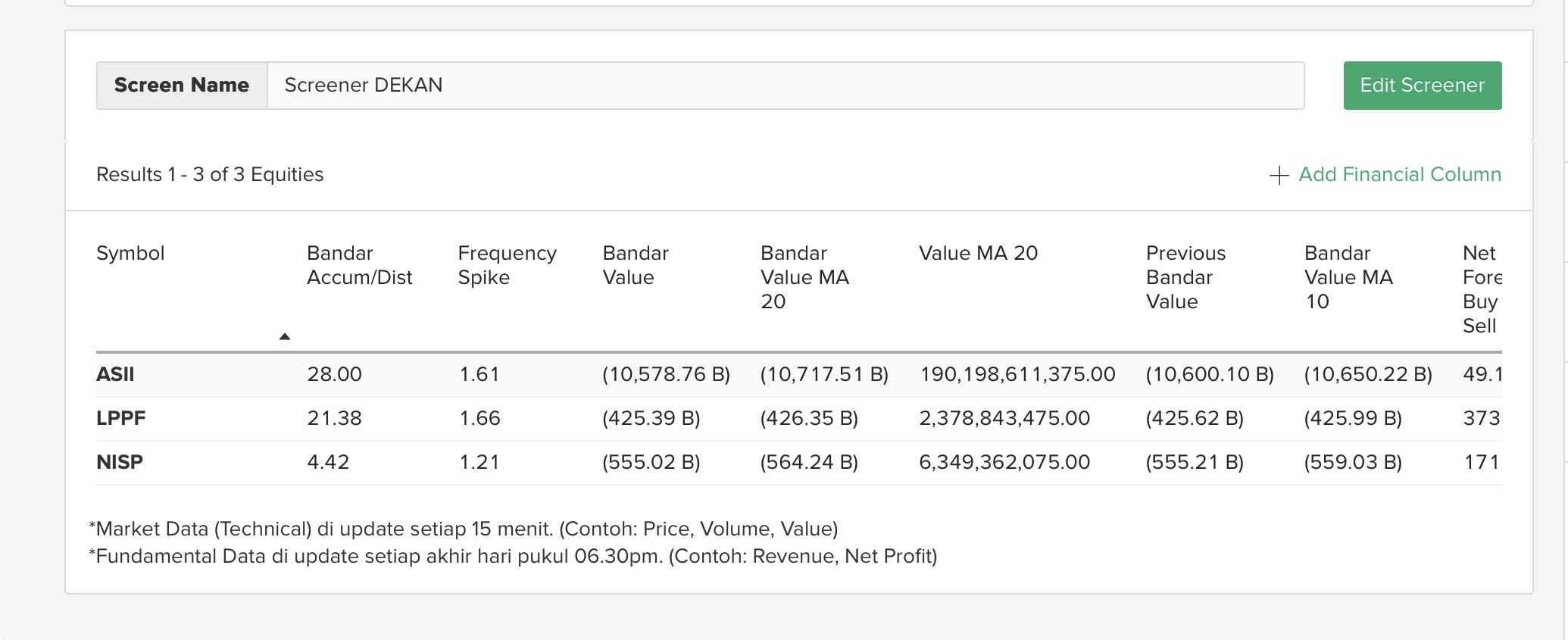1568x640 pixels.
Task: Select LPPF Bandar Accum/Dist value 21.38
Action: 334,419
